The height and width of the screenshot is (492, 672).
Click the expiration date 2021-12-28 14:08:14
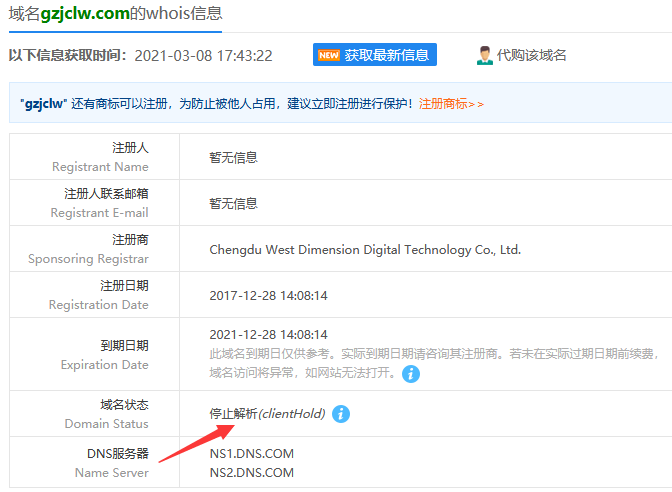[x=268, y=334]
